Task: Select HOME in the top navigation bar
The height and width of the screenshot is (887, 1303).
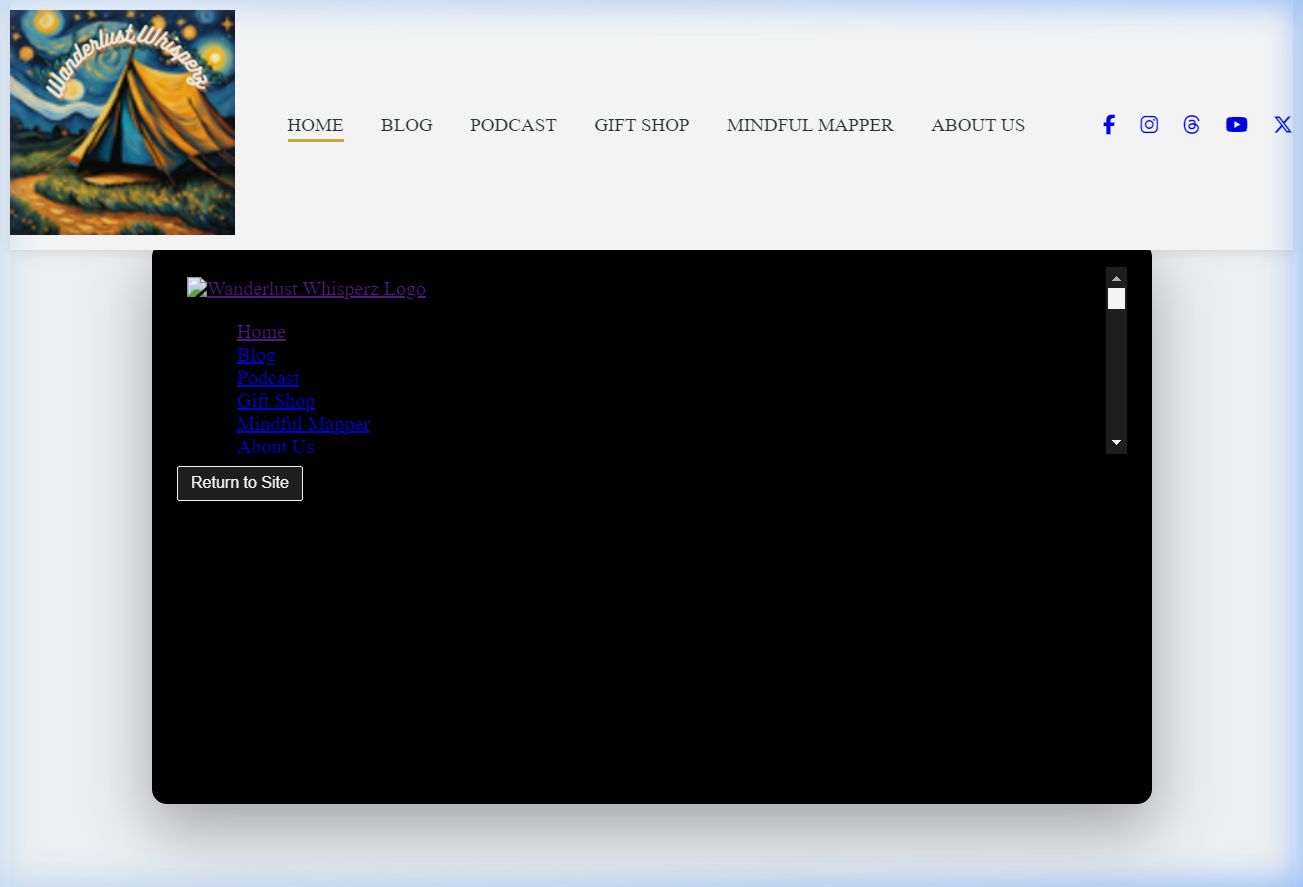Action: pyautogui.click(x=315, y=125)
